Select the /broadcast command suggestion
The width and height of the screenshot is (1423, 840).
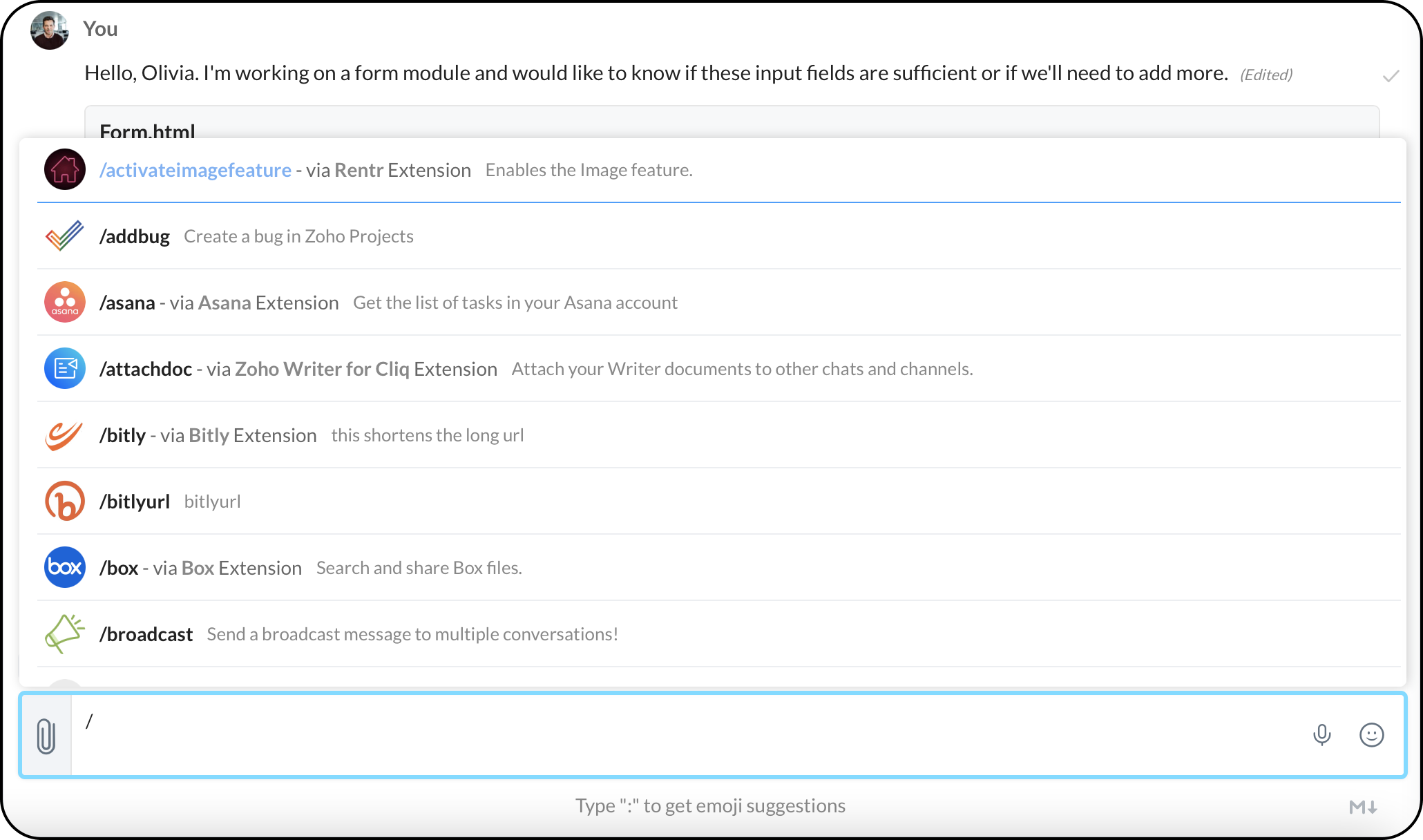(146, 634)
